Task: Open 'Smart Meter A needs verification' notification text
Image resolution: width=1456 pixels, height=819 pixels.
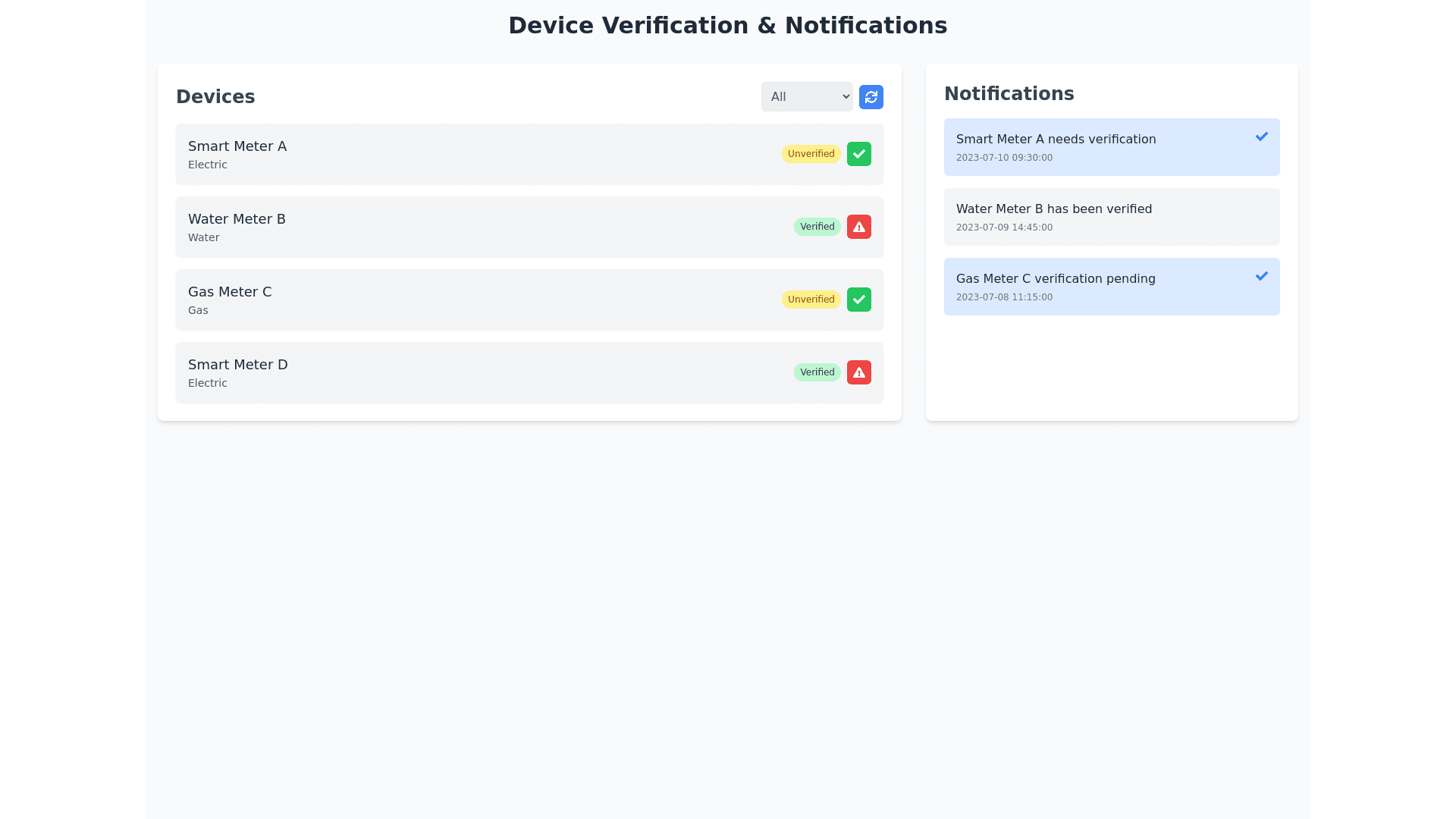Action: 1056,140
